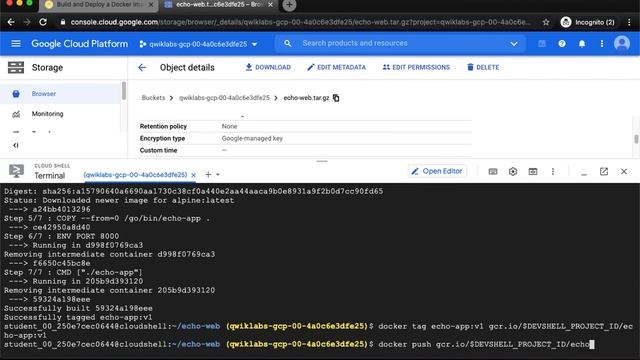Close the Cloud Shell session tab
The height and width of the screenshot is (360, 640).
[193, 175]
